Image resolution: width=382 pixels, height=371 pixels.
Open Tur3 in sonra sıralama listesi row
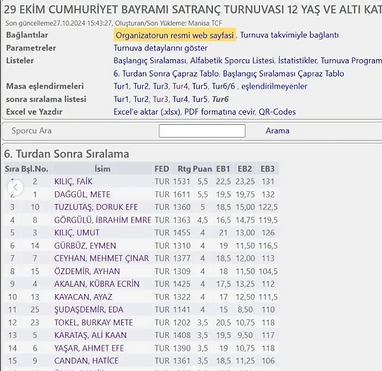pyautogui.click(x=161, y=99)
